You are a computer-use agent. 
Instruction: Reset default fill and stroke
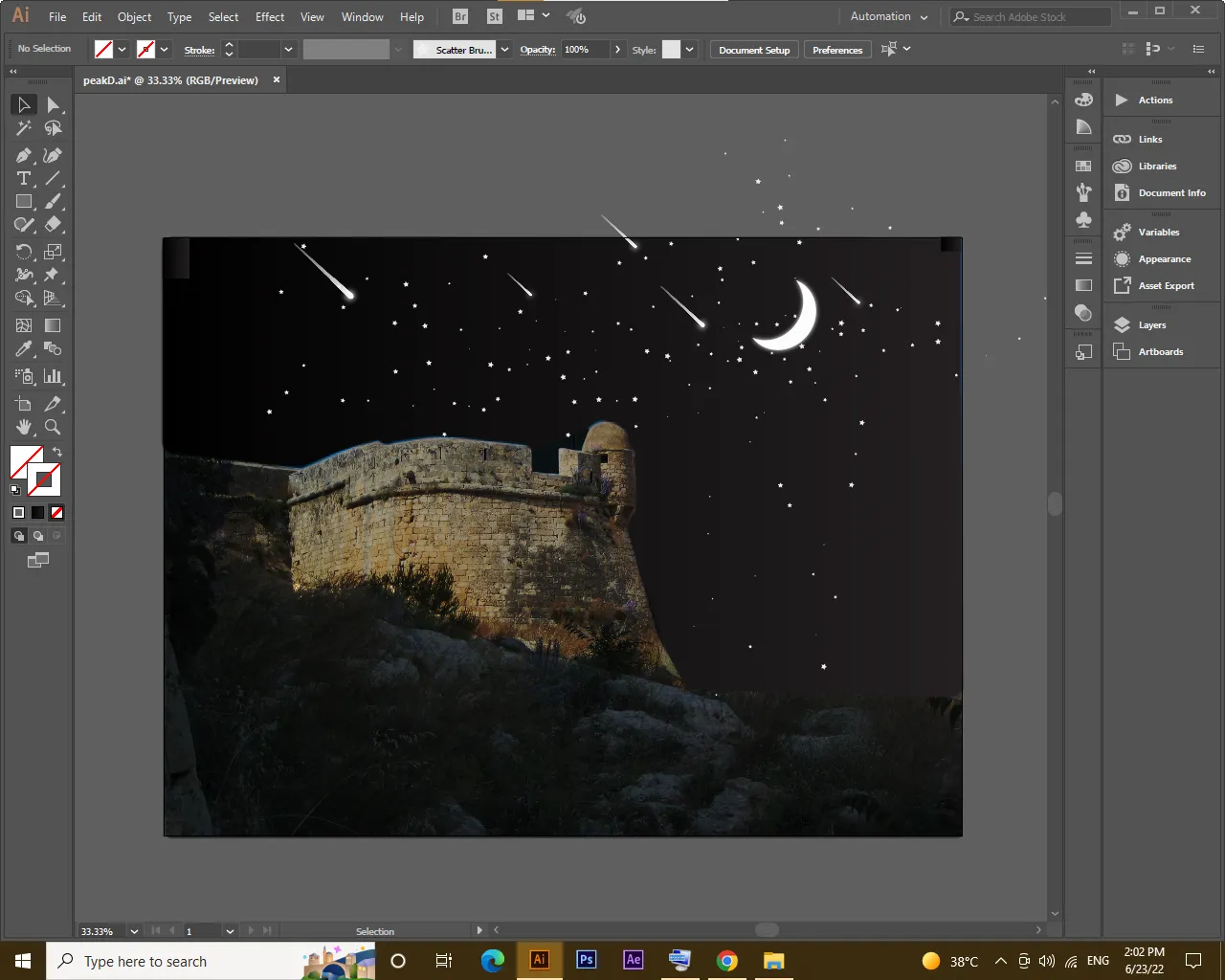[x=15, y=490]
